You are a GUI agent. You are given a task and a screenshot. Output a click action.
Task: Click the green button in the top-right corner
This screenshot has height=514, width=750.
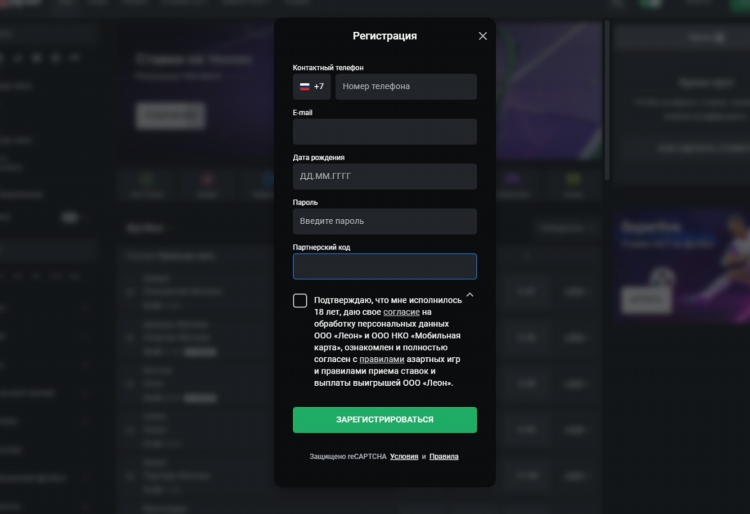pos(740,4)
